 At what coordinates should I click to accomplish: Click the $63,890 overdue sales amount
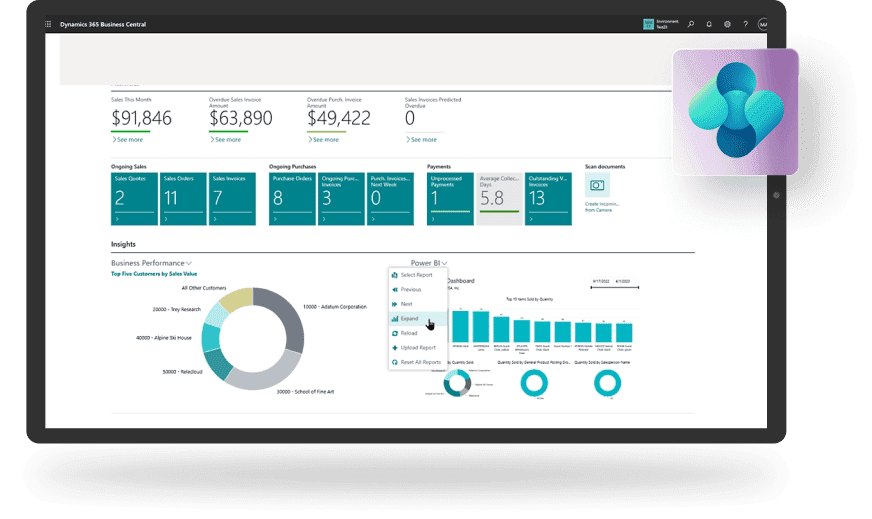240,118
